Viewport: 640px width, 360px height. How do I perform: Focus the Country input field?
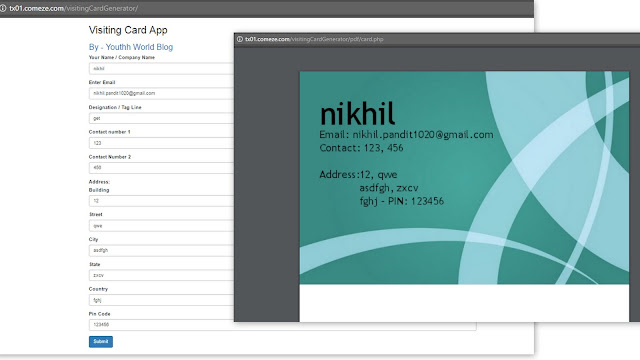(x=162, y=300)
